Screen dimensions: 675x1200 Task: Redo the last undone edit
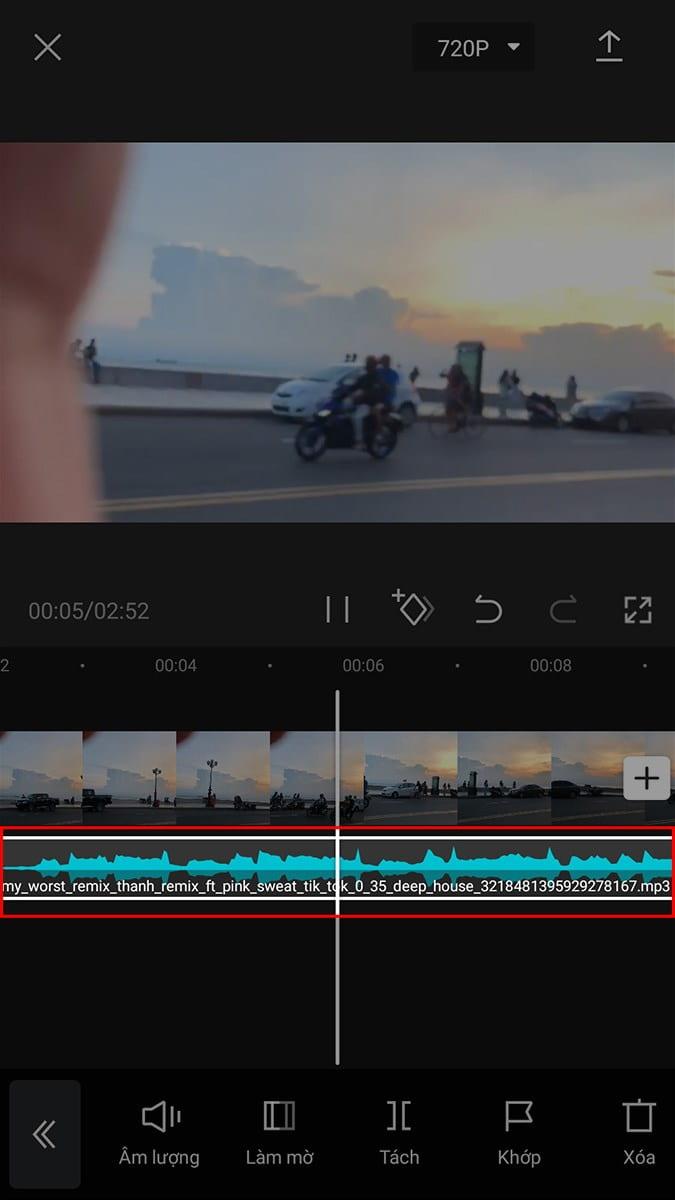pyautogui.click(x=563, y=610)
